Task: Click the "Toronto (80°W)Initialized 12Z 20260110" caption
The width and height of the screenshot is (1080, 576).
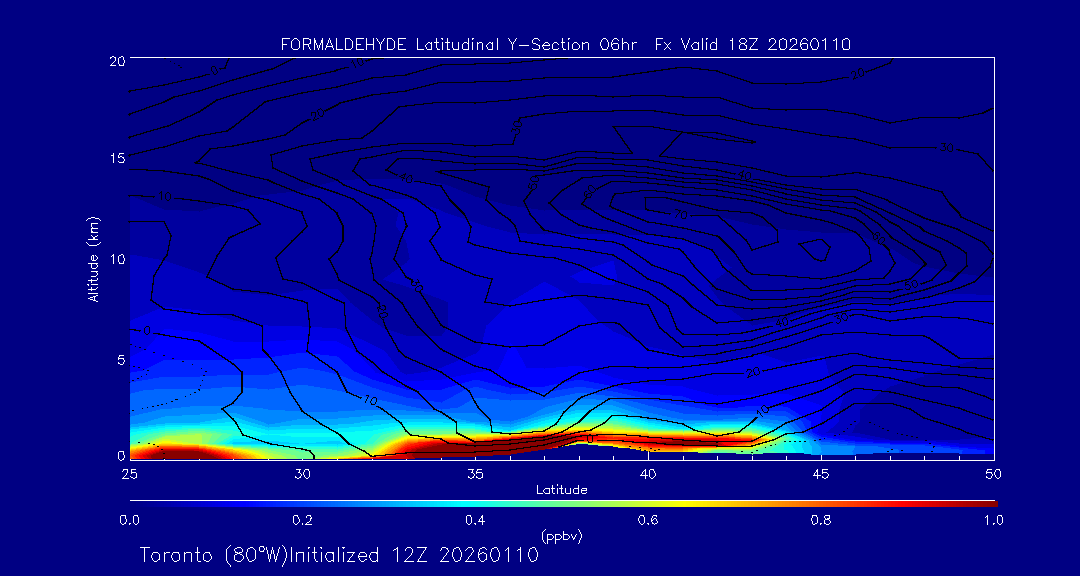Action: (339, 555)
